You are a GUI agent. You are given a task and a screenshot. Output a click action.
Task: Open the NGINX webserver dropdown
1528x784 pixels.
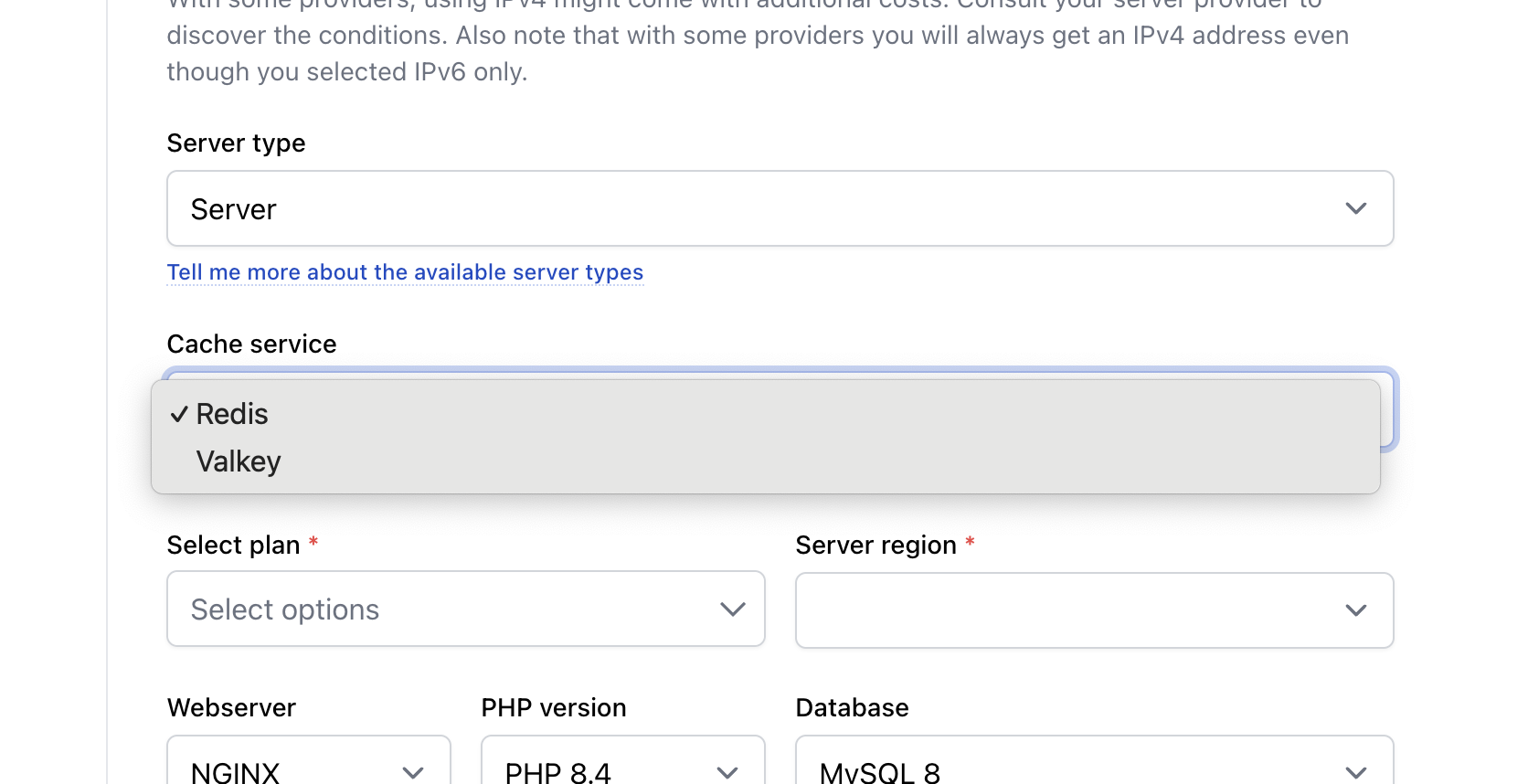309,760
